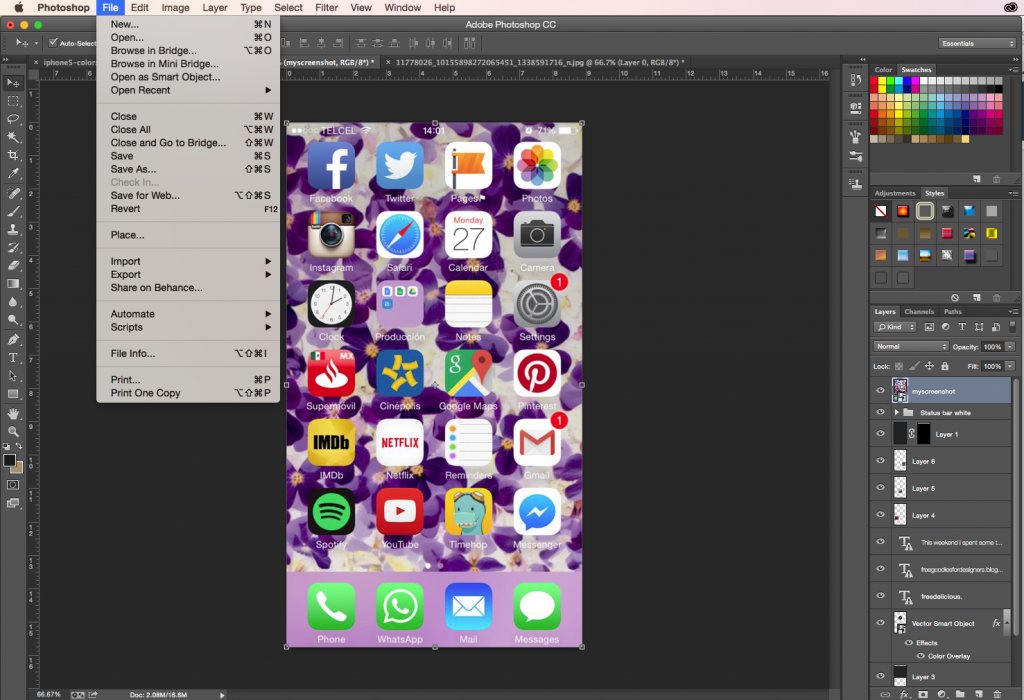Screen dimensions: 1024x700
Task: Pick the yellow swatch in top row
Action: (882, 81)
